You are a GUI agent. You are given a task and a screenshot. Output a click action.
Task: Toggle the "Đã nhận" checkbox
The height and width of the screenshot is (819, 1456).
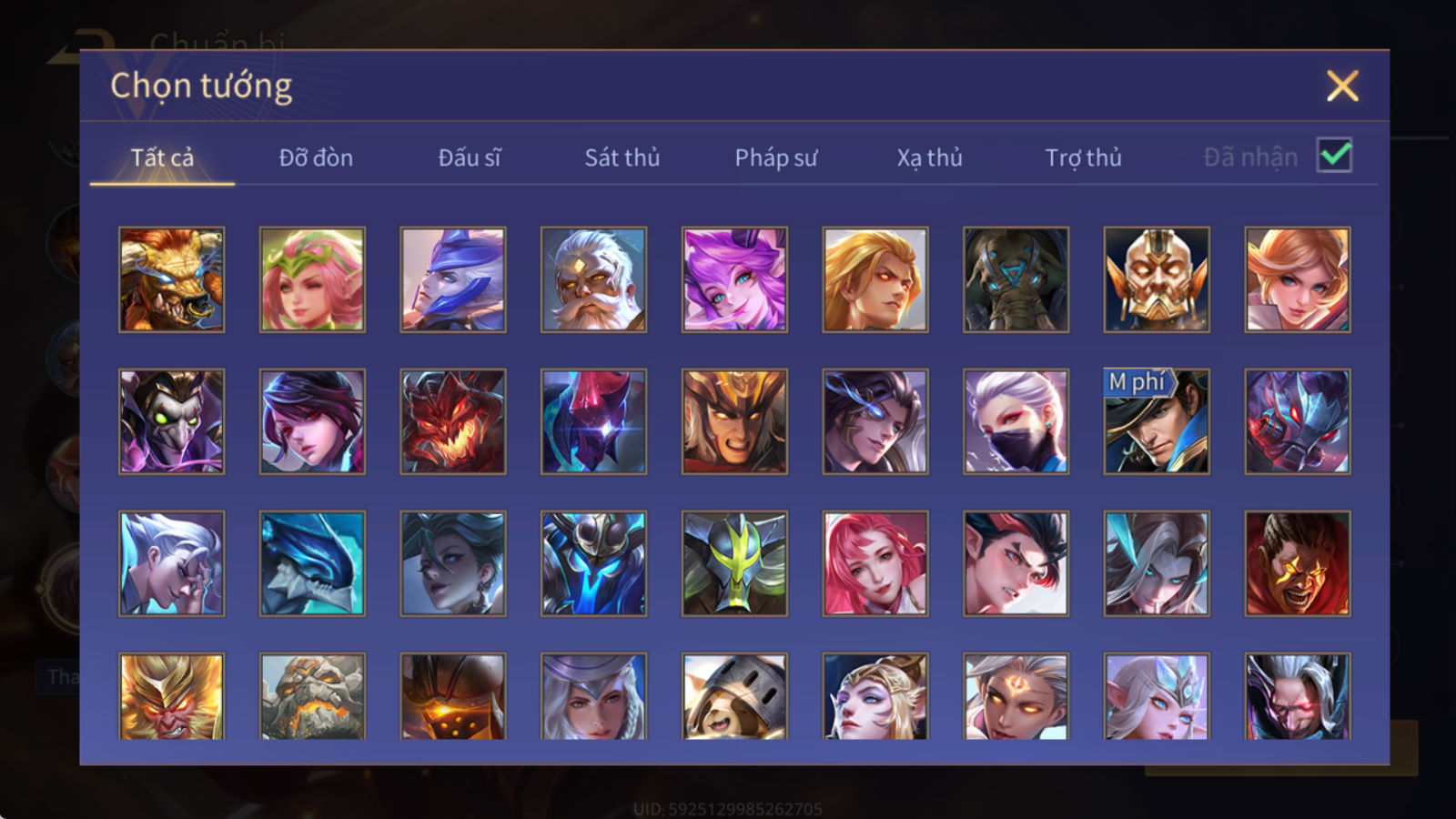1334,156
